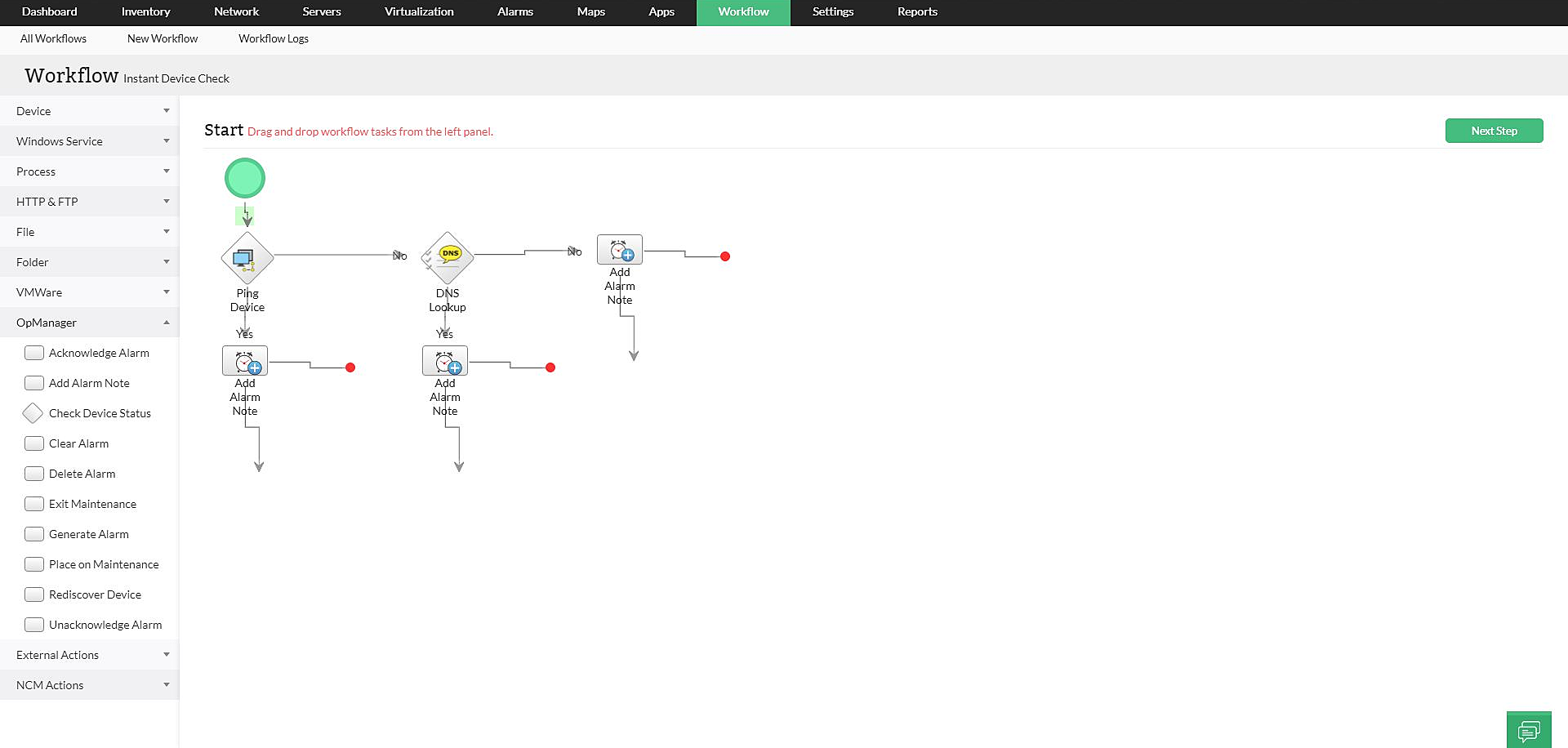The height and width of the screenshot is (748, 1568).
Task: Pick the Delete Alarm task icon
Action: 34,474
